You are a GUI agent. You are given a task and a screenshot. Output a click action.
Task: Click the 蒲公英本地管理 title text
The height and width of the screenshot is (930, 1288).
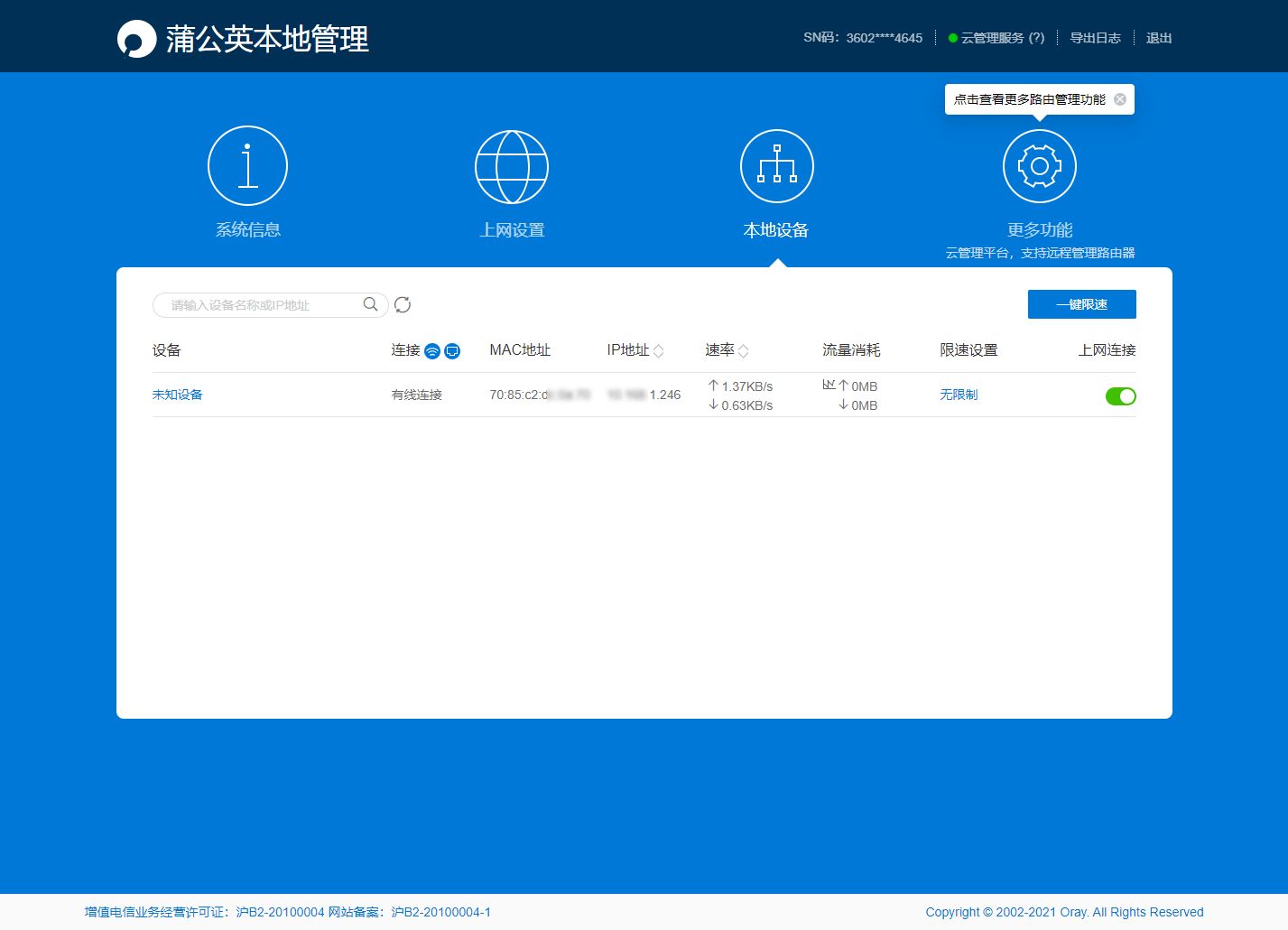(x=267, y=39)
